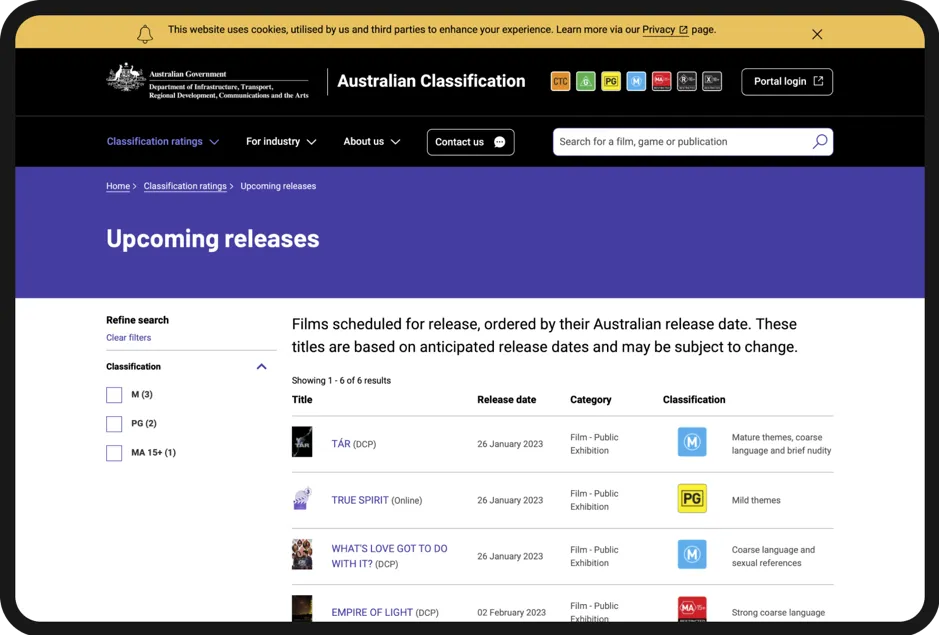Enable the MA 15+ (1) filter

click(114, 453)
